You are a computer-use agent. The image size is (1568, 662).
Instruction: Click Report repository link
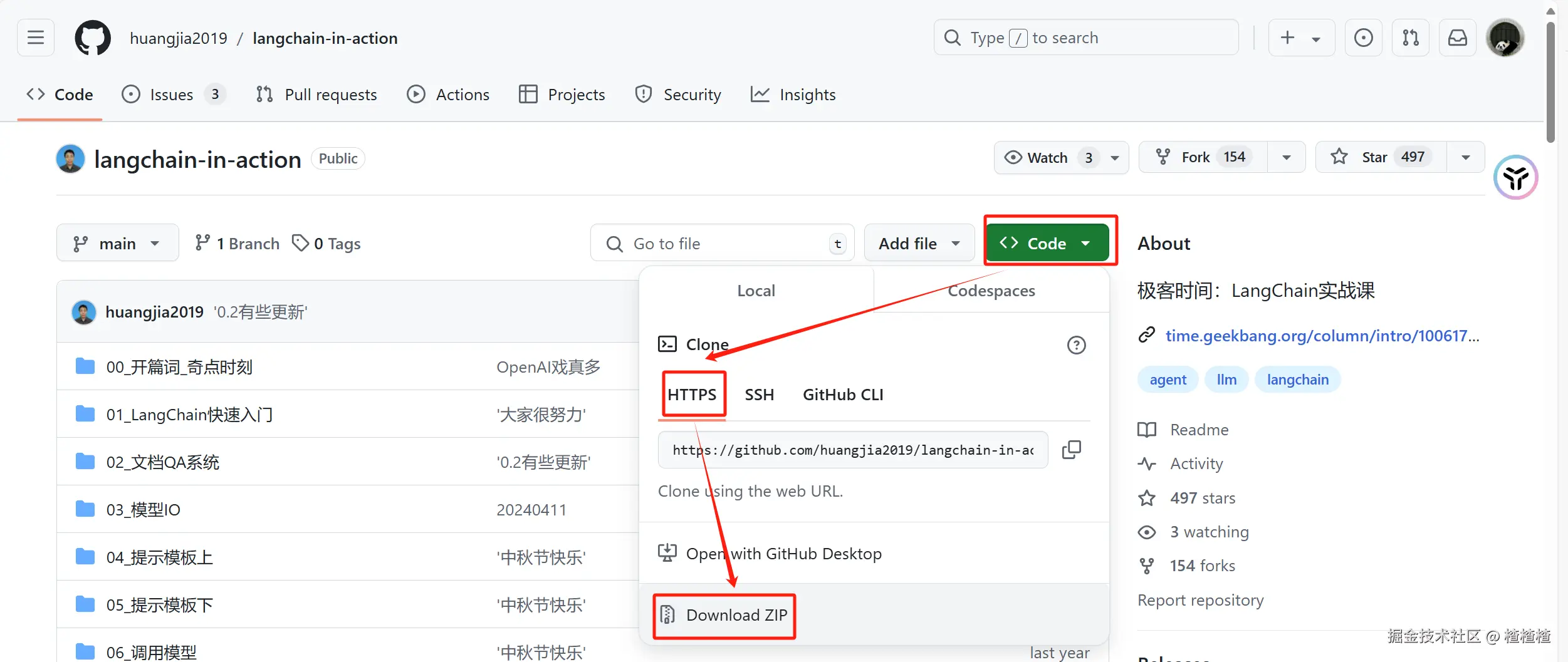pos(1201,600)
